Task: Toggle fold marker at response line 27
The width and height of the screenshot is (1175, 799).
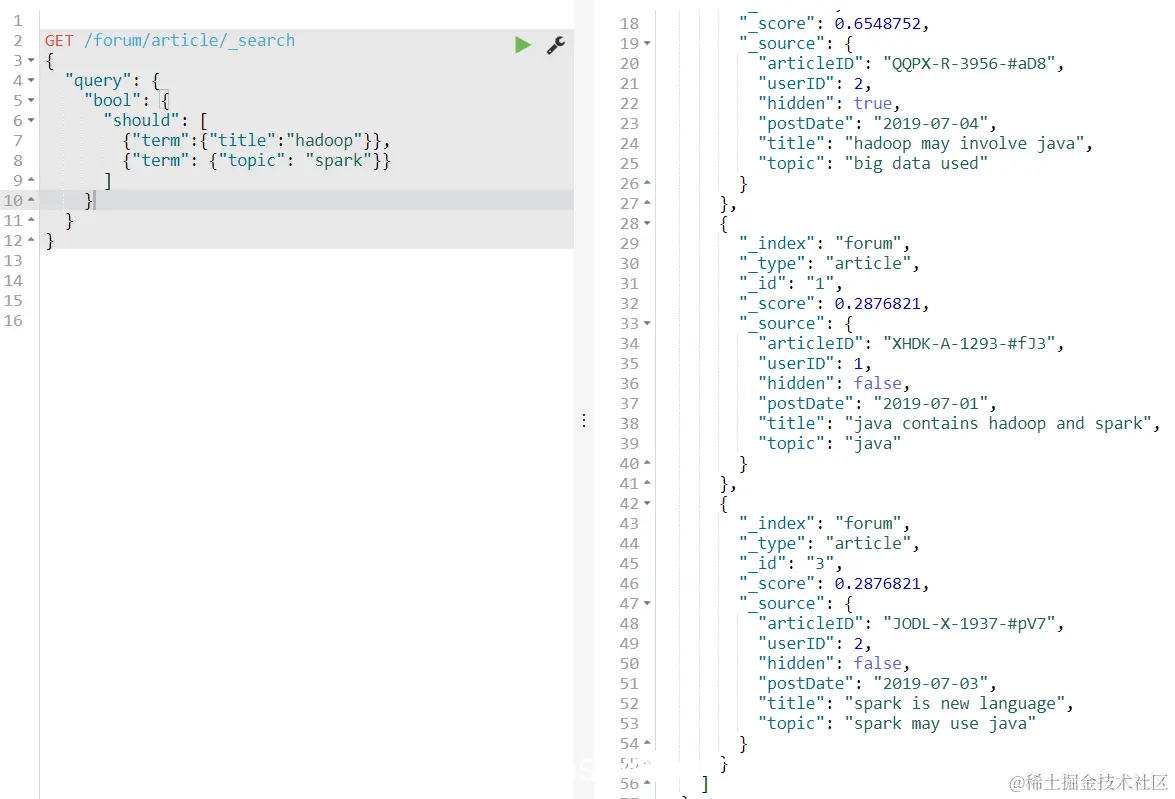Action: [647, 203]
